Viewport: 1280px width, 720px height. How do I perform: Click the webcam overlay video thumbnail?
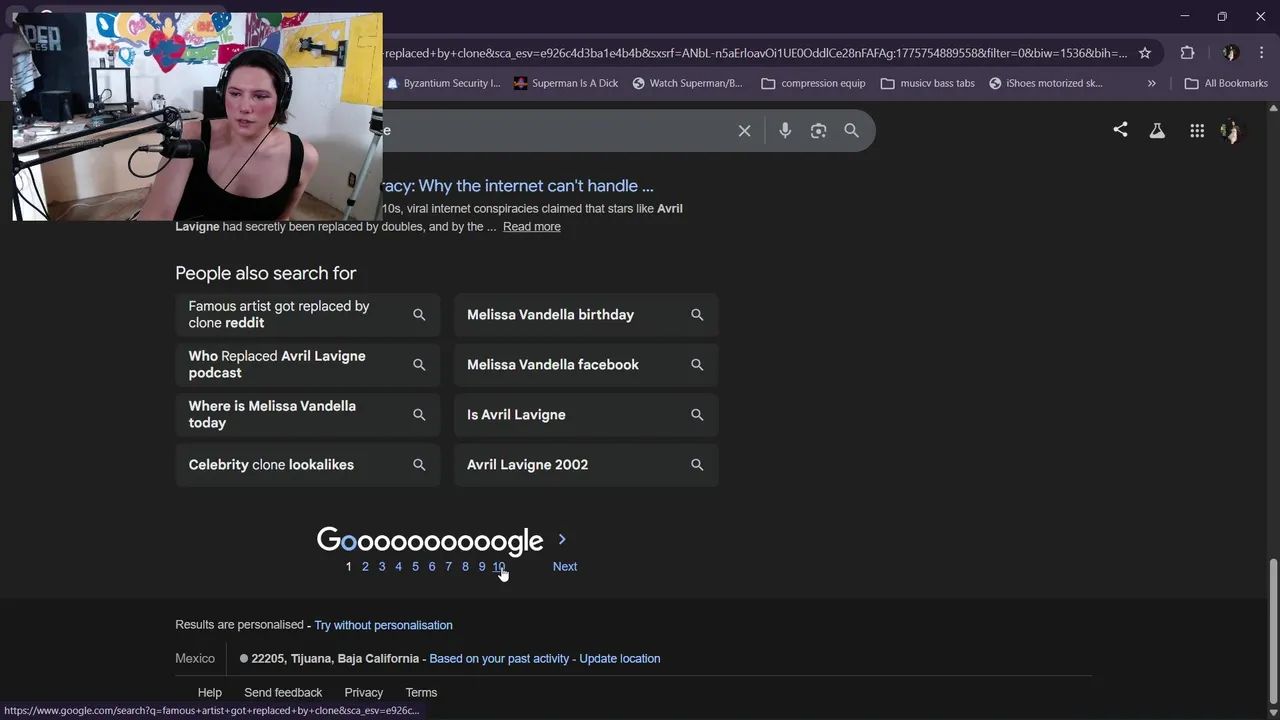point(197,116)
